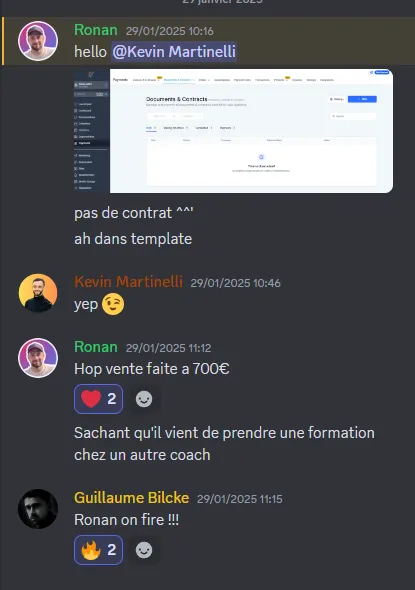Click Guillaume Bilcke's username in yellow
This screenshot has width=415, height=590.
(132, 497)
